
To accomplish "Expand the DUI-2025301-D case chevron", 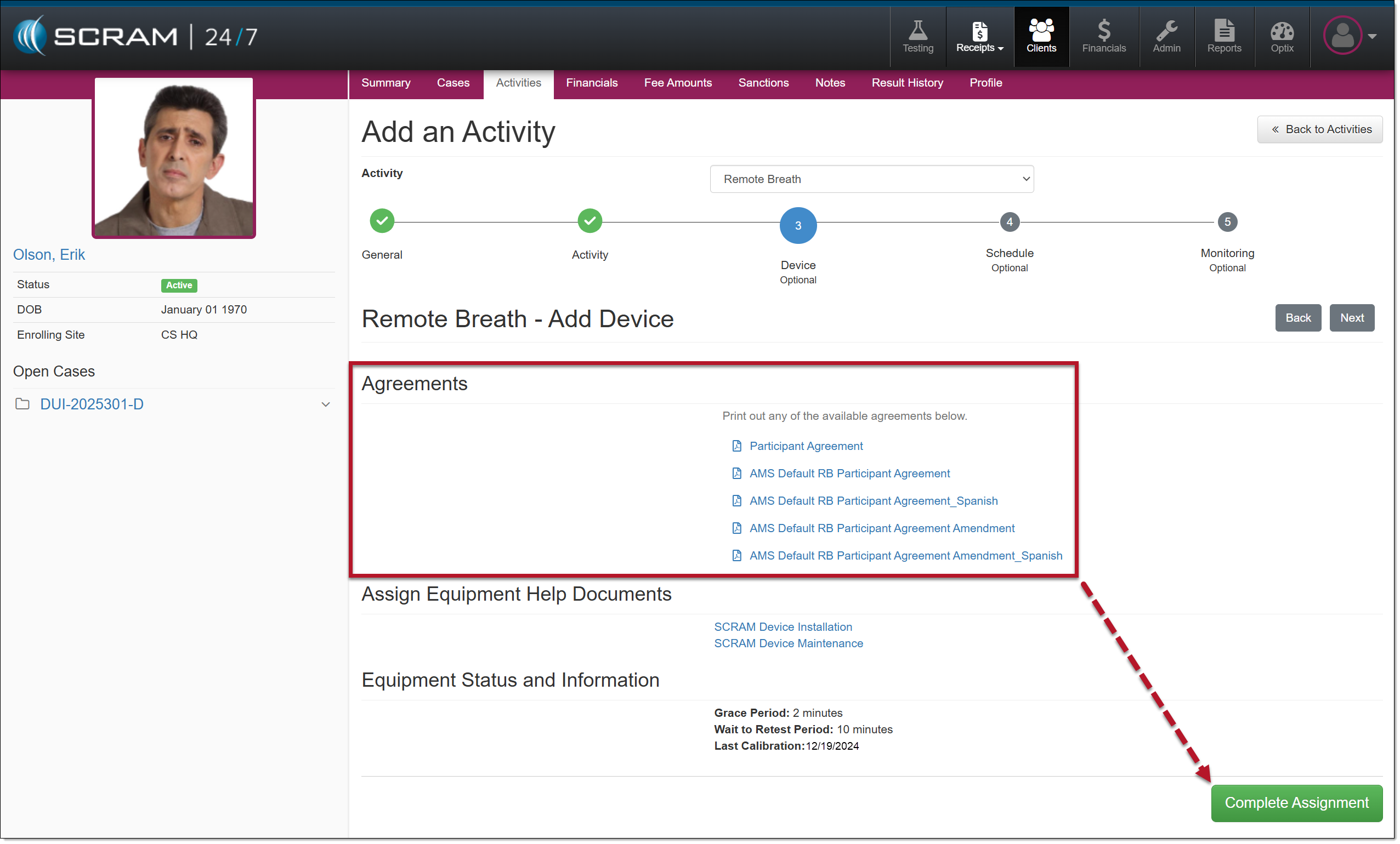I will point(326,404).
